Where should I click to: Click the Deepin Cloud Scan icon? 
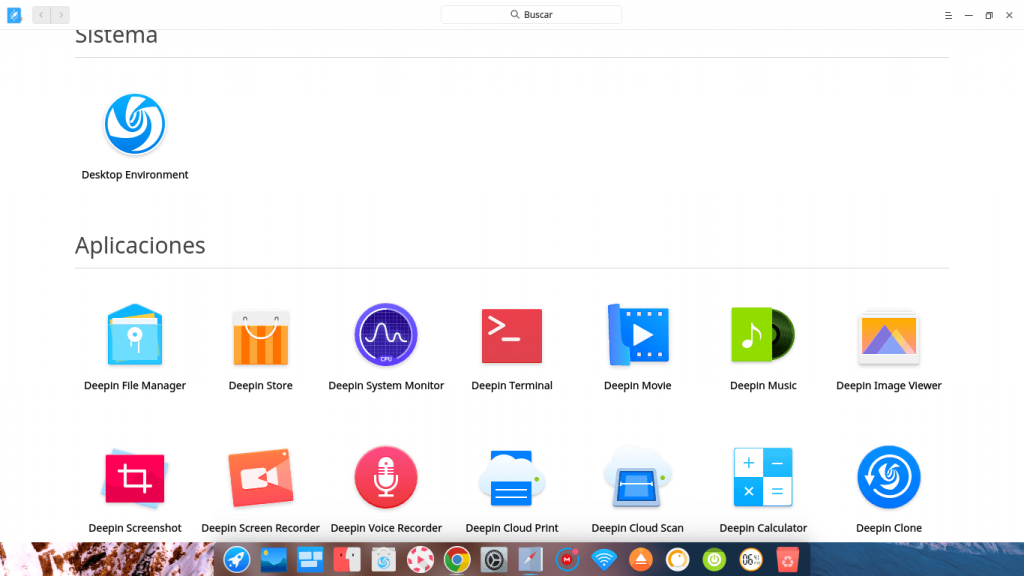[637, 477]
